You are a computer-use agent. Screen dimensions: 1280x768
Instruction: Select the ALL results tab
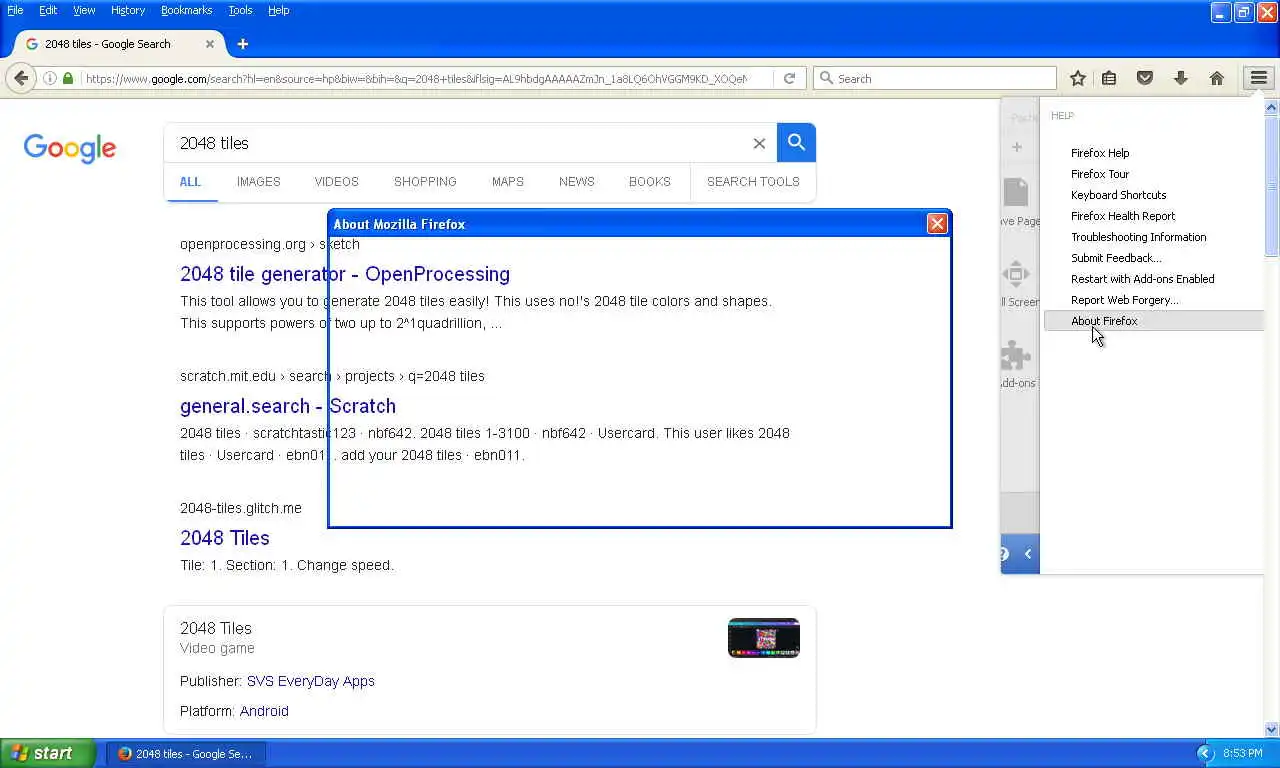click(190, 182)
